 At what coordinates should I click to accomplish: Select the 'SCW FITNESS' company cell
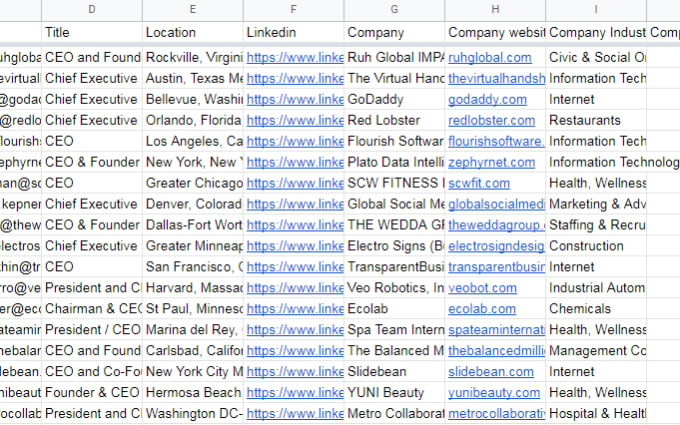pyautogui.click(x=395, y=183)
